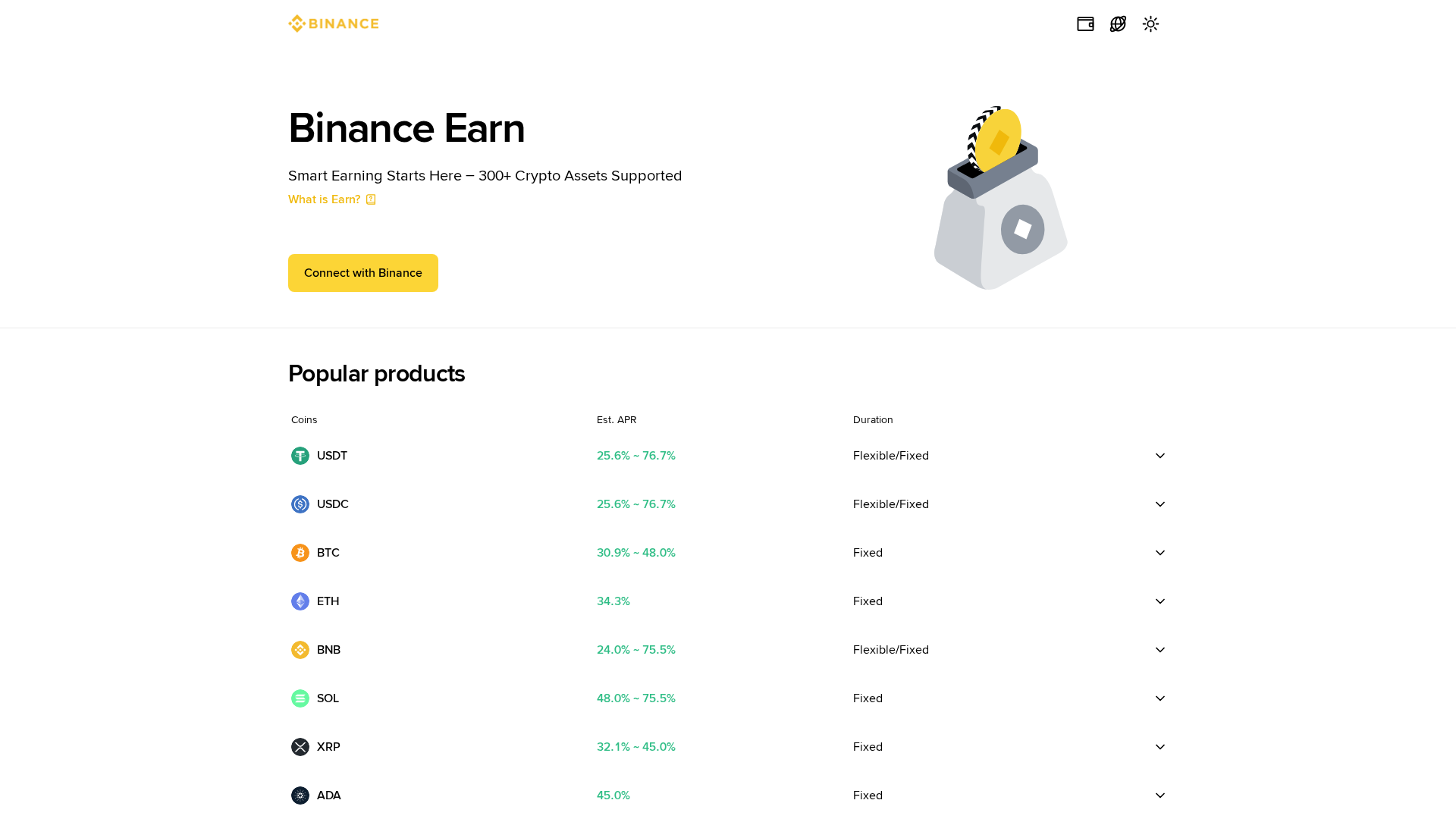
Task: Click ETH's 34.3% APR value
Action: (x=613, y=601)
